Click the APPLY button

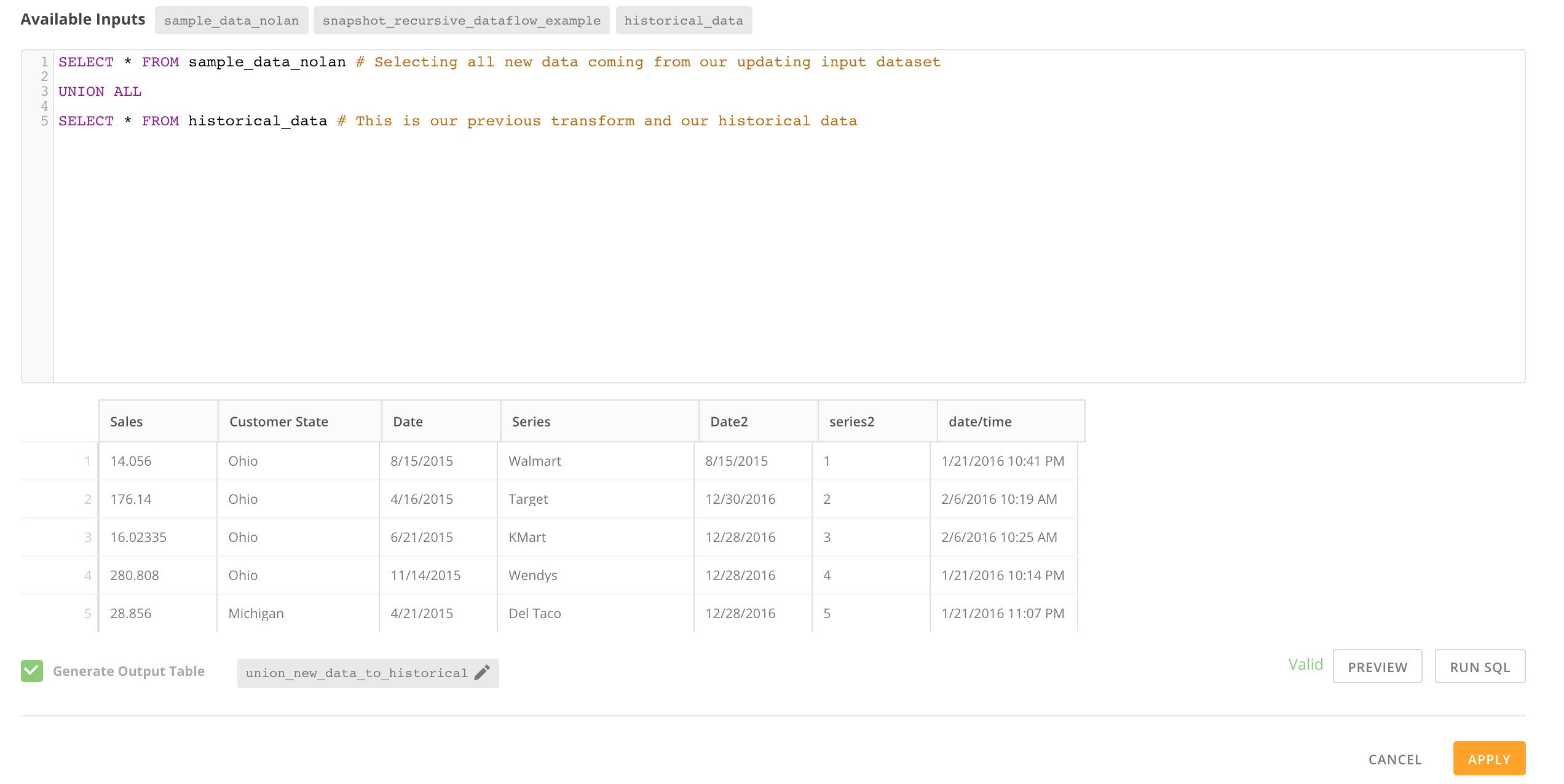coord(1488,758)
